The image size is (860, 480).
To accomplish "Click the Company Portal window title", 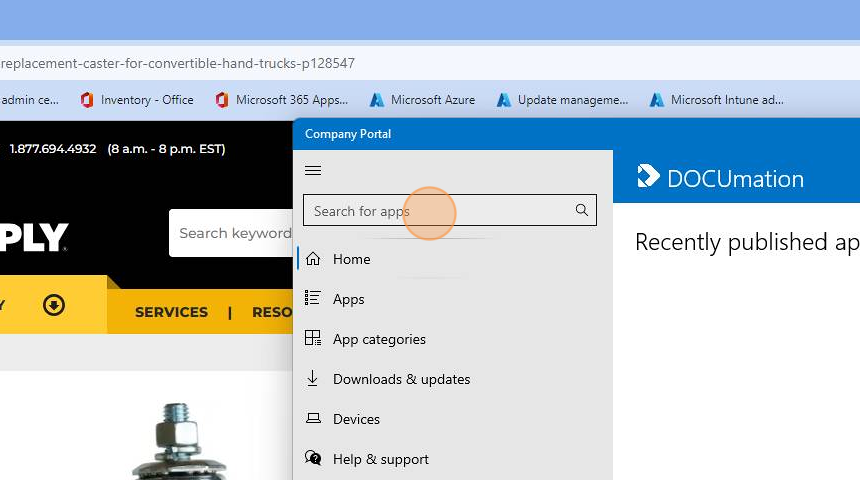I will [x=348, y=134].
